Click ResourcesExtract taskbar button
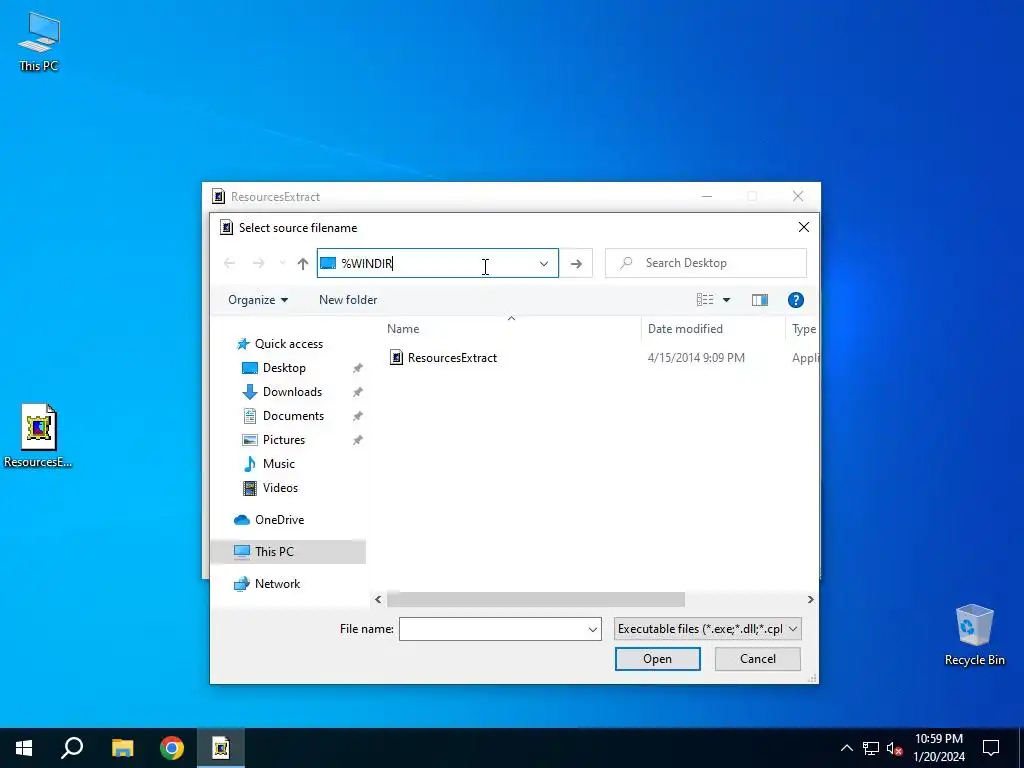Screen dimensions: 1024x768 tap(221, 748)
